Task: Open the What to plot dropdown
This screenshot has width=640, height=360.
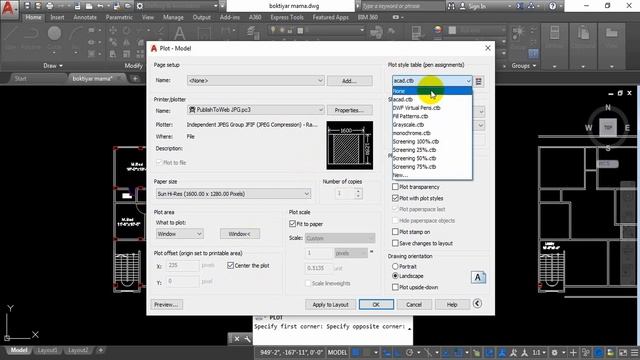Action: [180, 234]
